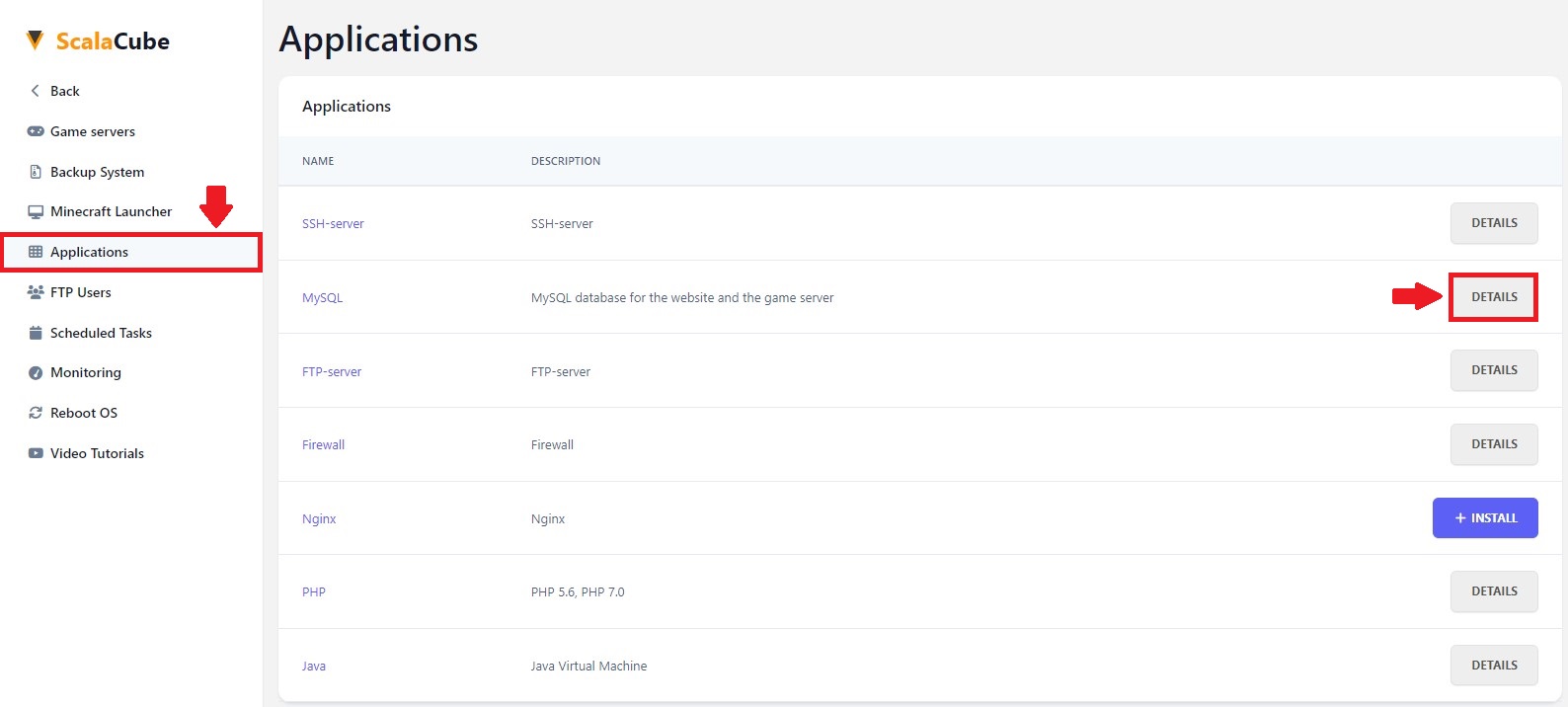Click the ScalaCube logo icon

coord(35,40)
